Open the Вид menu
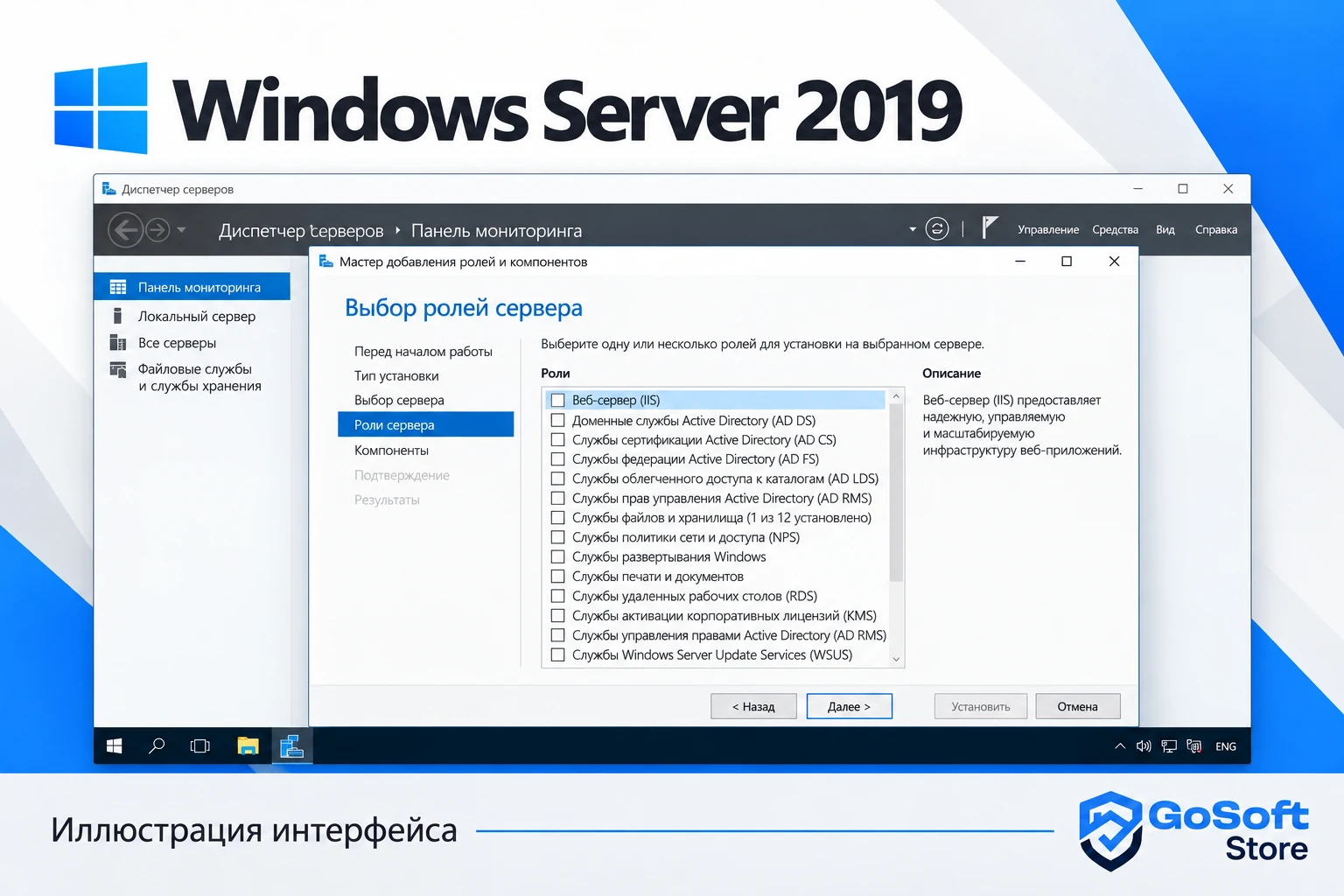 [1165, 229]
